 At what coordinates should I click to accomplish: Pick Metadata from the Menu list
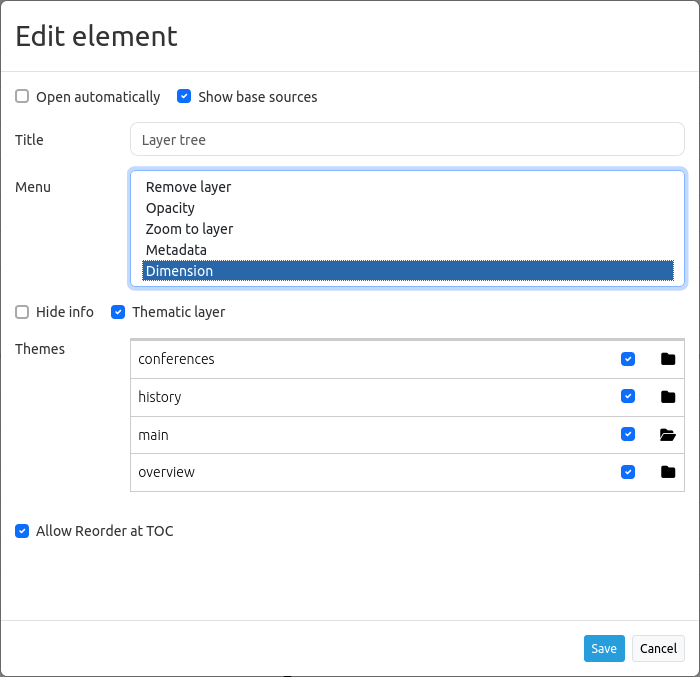(x=176, y=250)
